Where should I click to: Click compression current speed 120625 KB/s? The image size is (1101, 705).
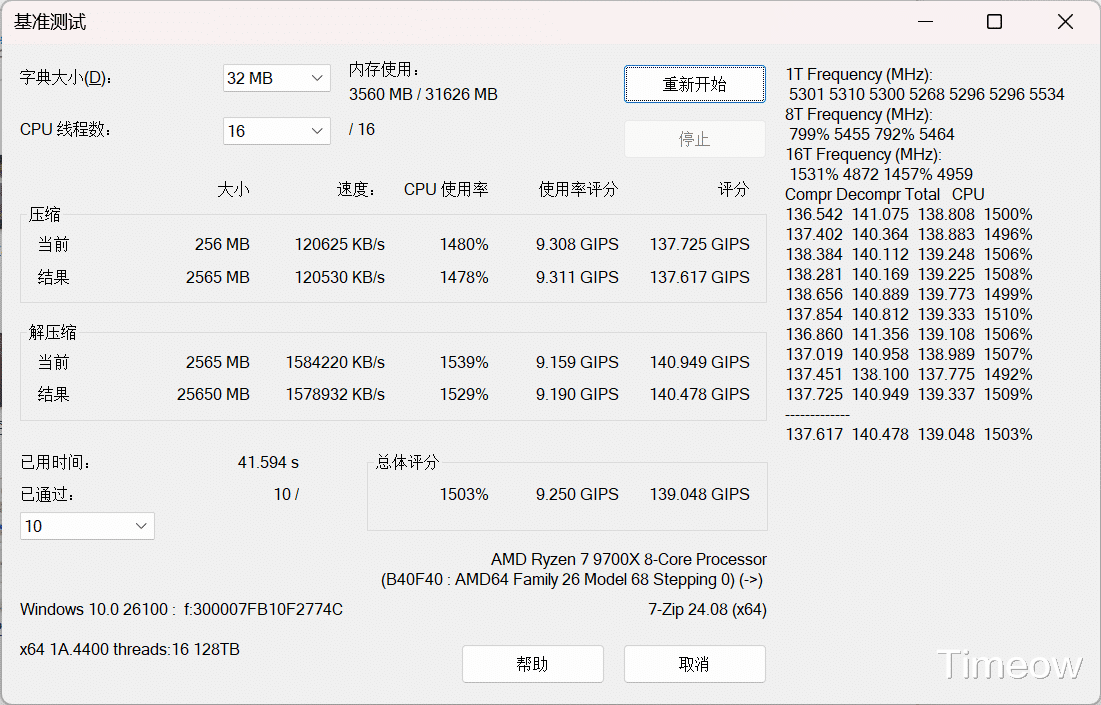(x=340, y=244)
